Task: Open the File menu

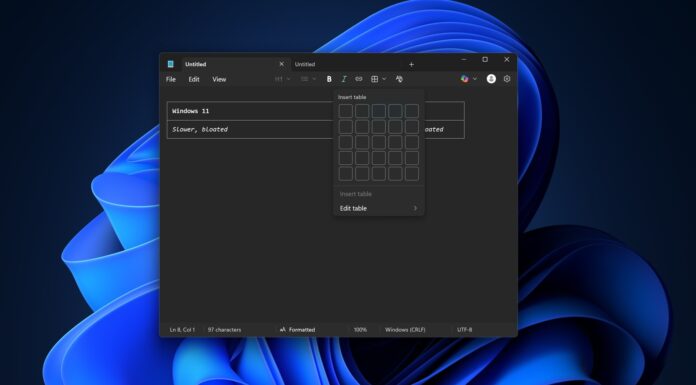Action: [171, 79]
